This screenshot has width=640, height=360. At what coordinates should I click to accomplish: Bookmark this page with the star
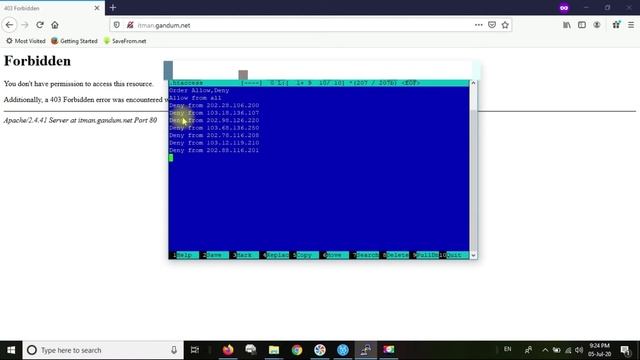pyautogui.click(x=505, y=25)
